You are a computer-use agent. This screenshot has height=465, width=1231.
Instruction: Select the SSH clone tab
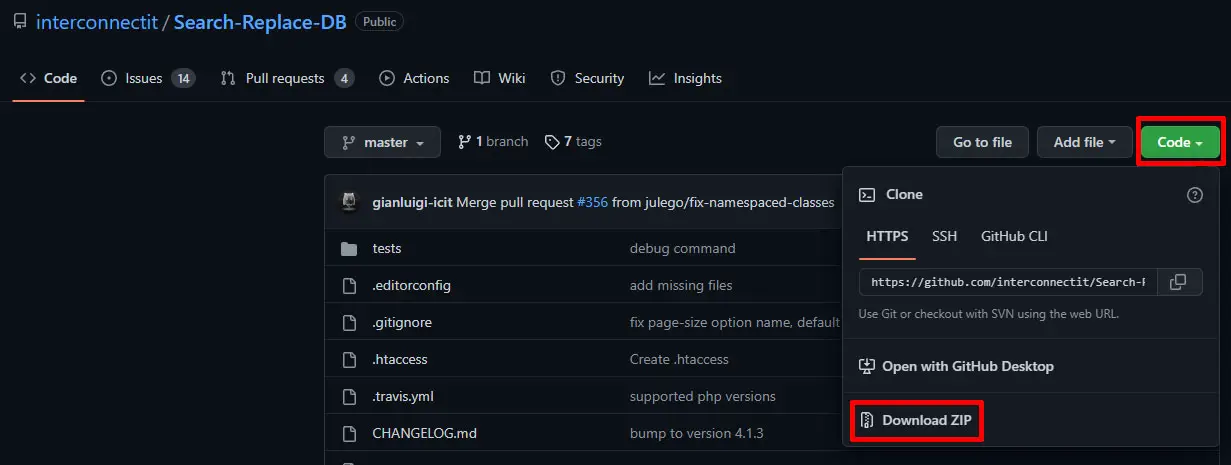point(944,237)
